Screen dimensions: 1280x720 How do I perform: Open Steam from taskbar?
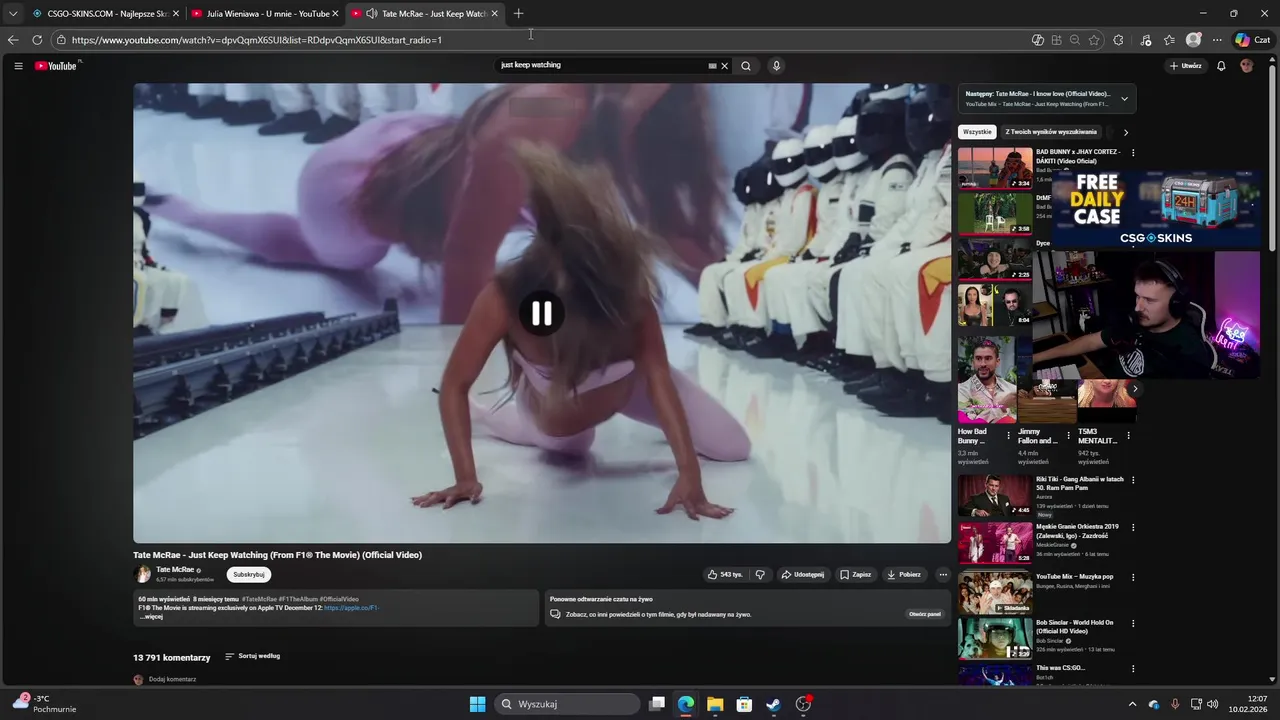[x=773, y=704]
